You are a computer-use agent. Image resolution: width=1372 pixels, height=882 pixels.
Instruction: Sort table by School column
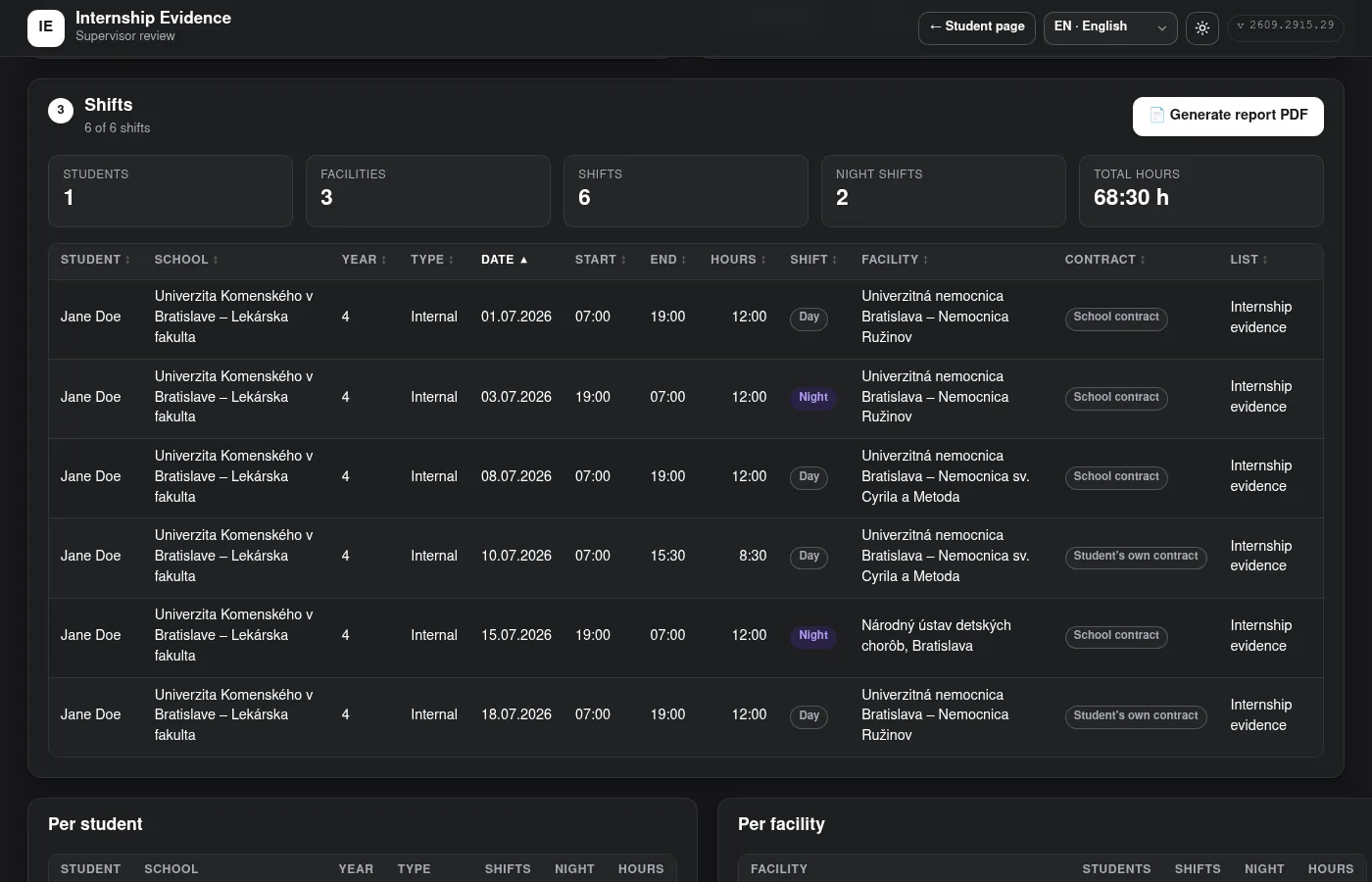pos(186,260)
